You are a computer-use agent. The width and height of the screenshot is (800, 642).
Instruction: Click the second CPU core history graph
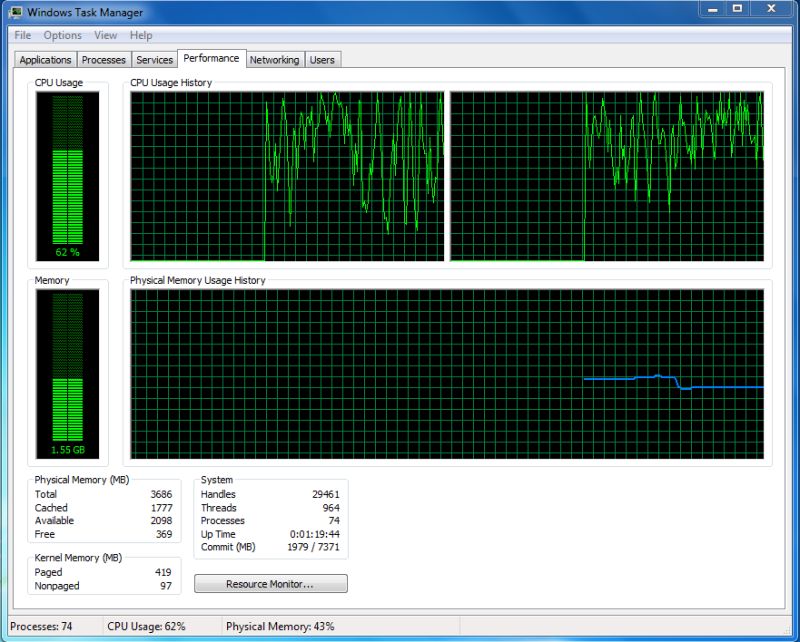click(615, 175)
